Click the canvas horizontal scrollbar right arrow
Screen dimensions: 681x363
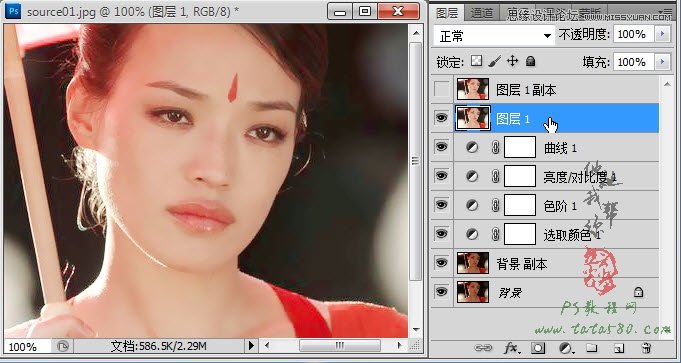pyautogui.click(x=400, y=346)
